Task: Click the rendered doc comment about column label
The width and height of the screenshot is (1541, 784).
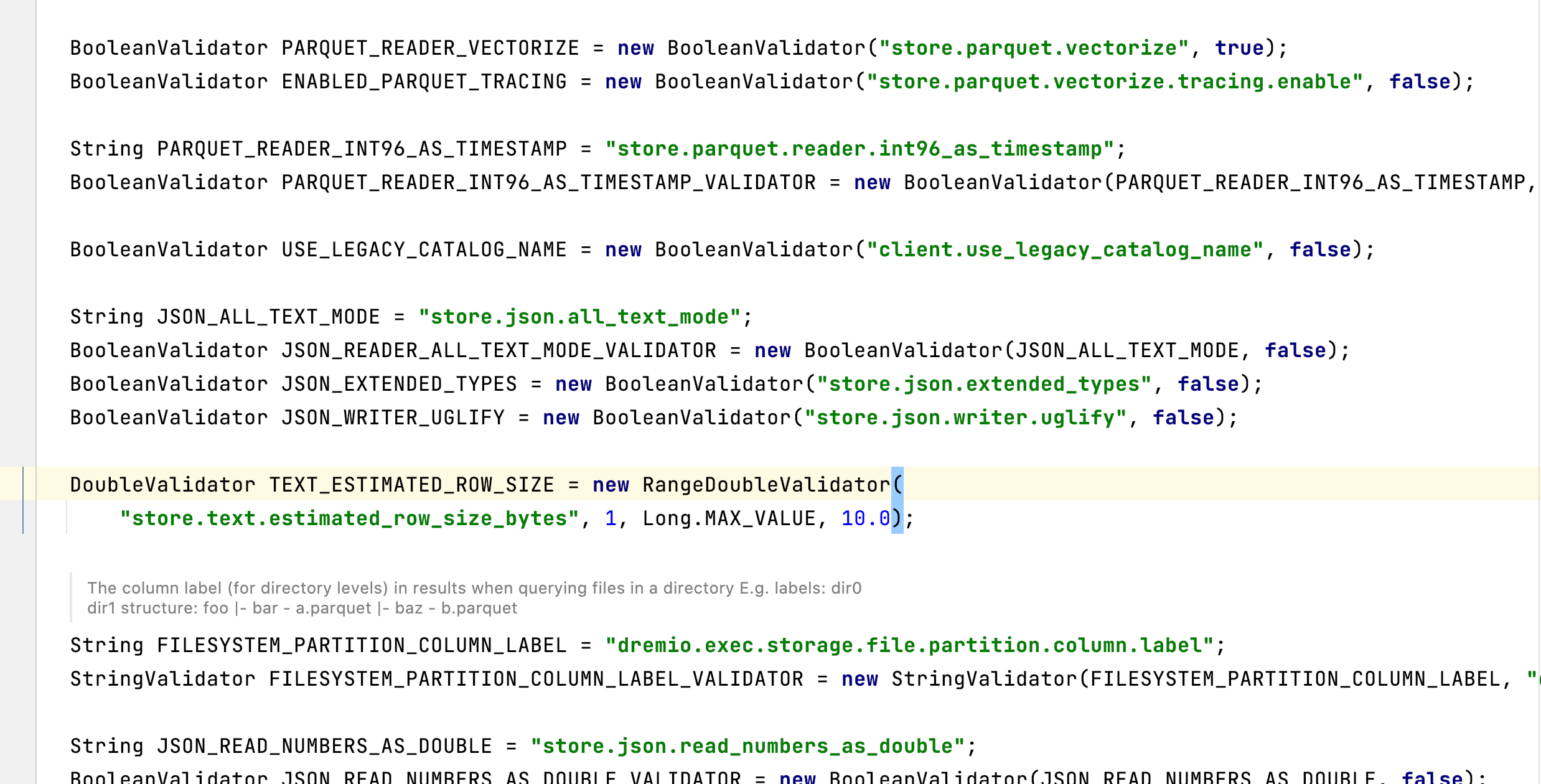Action: 474,598
